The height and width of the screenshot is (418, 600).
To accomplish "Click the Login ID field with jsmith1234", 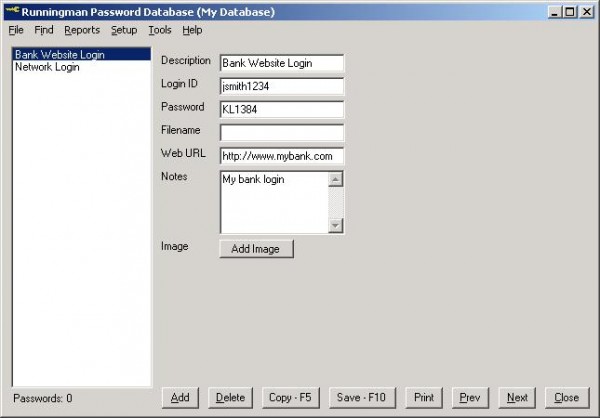I will [x=282, y=87].
